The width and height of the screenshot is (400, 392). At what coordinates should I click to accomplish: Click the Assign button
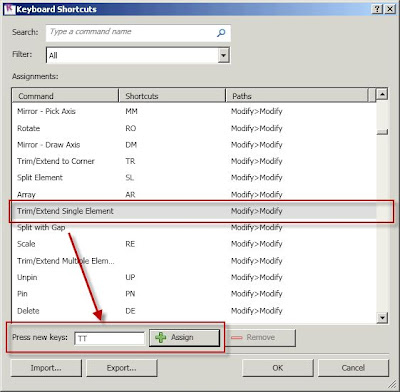[184, 338]
